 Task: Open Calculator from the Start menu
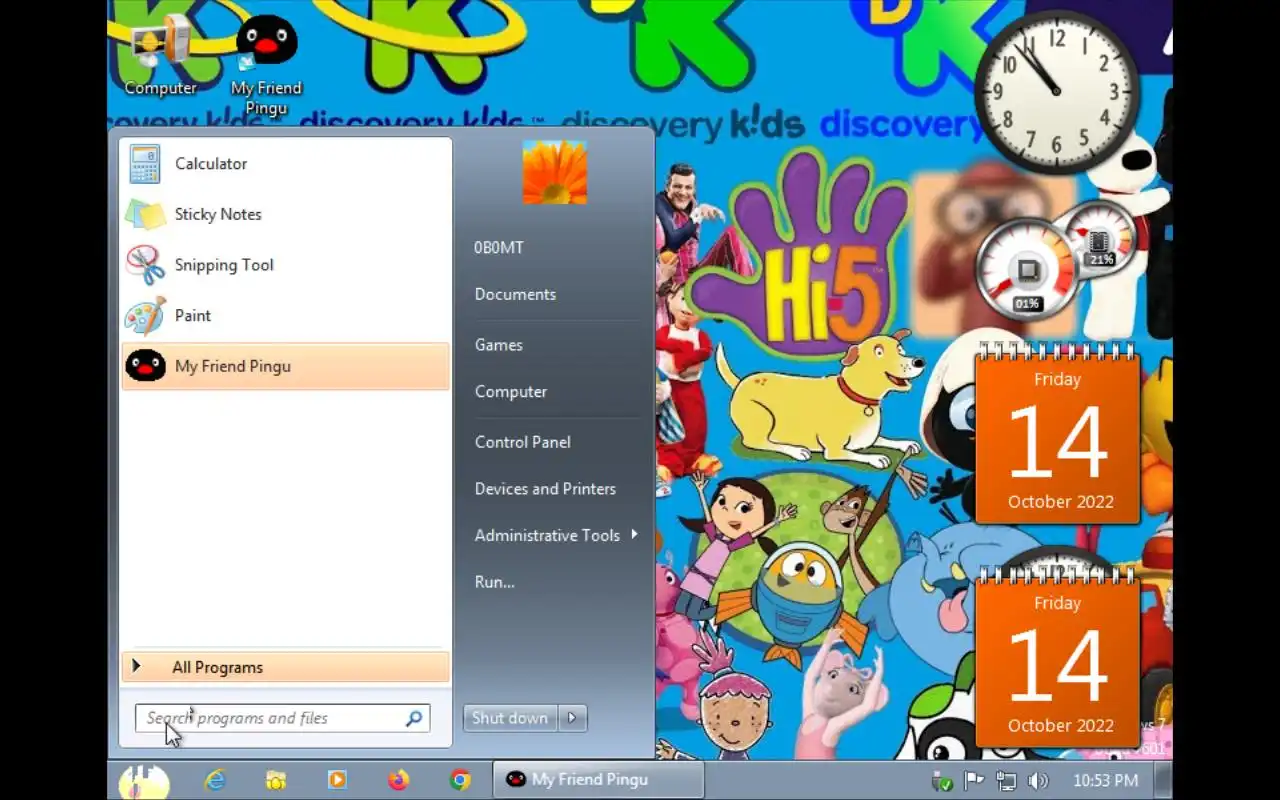click(285, 164)
